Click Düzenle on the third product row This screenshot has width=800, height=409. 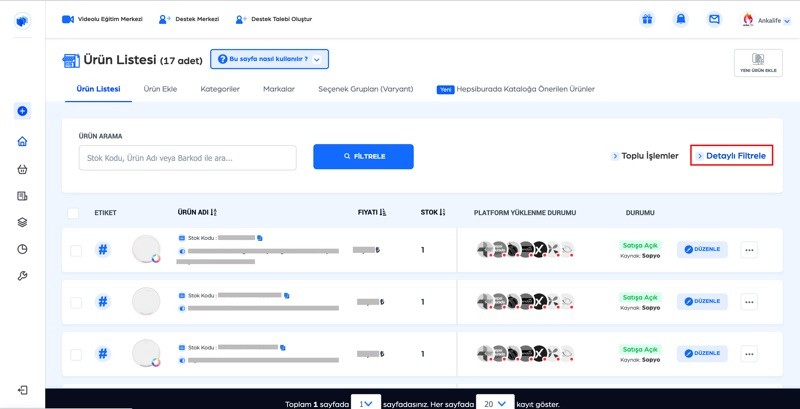coord(702,353)
